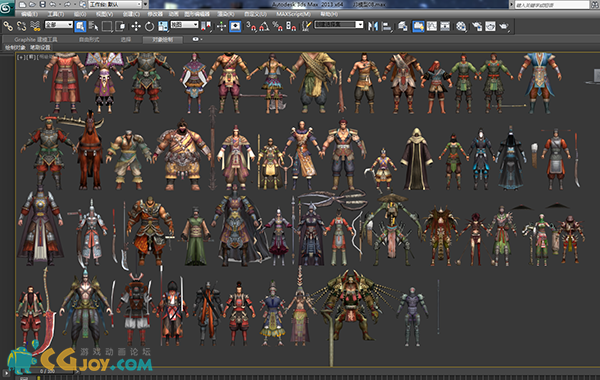Image resolution: width=600 pixels, height=380 pixels.
Task: Click in the keyword search field
Action: pos(552,5)
